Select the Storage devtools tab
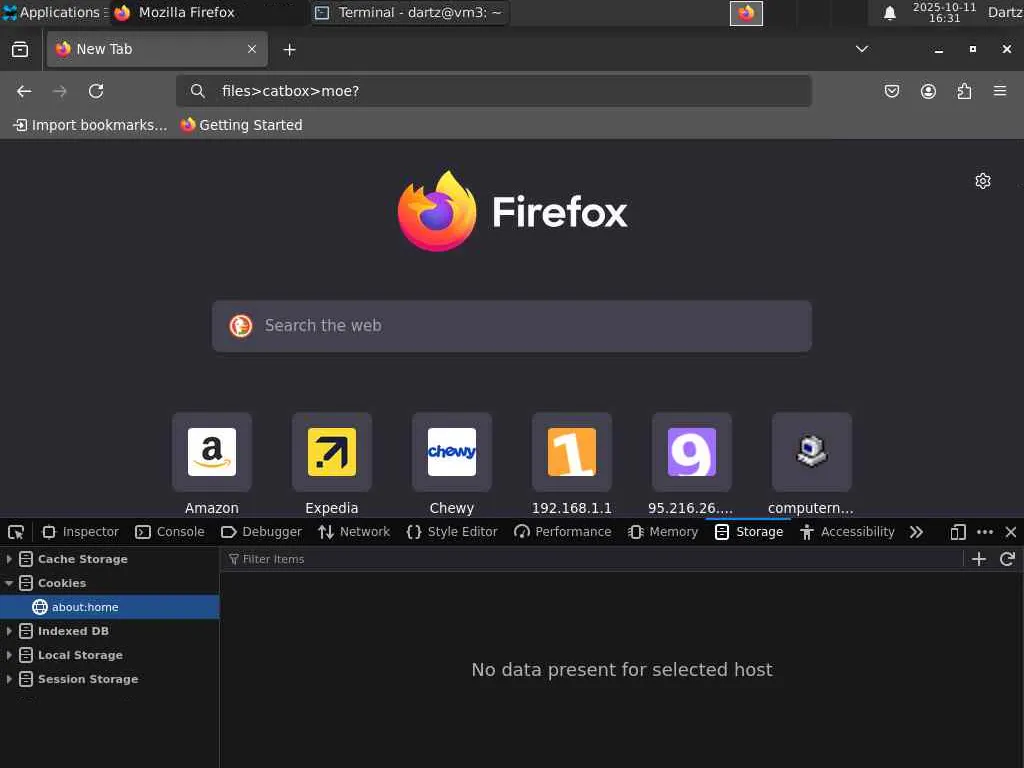 pos(749,532)
